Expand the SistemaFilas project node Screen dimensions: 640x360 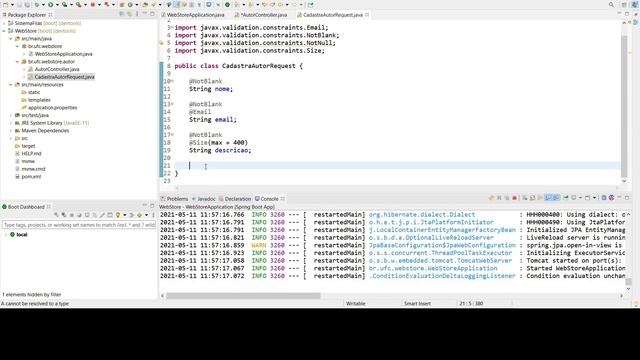pyautogui.click(x=4, y=23)
